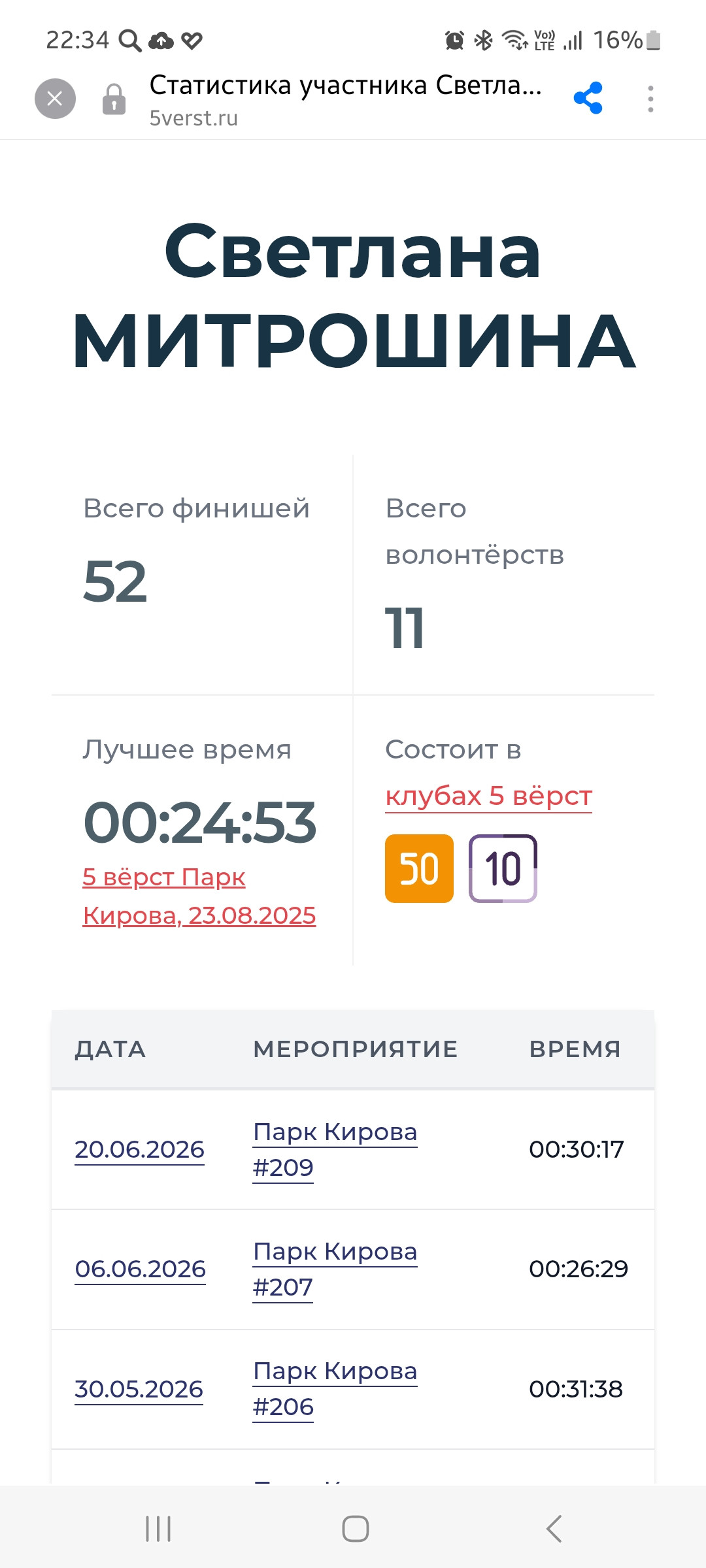Image resolution: width=706 pixels, height=1568 pixels.
Task: Tap the blue share icon
Action: click(x=588, y=99)
